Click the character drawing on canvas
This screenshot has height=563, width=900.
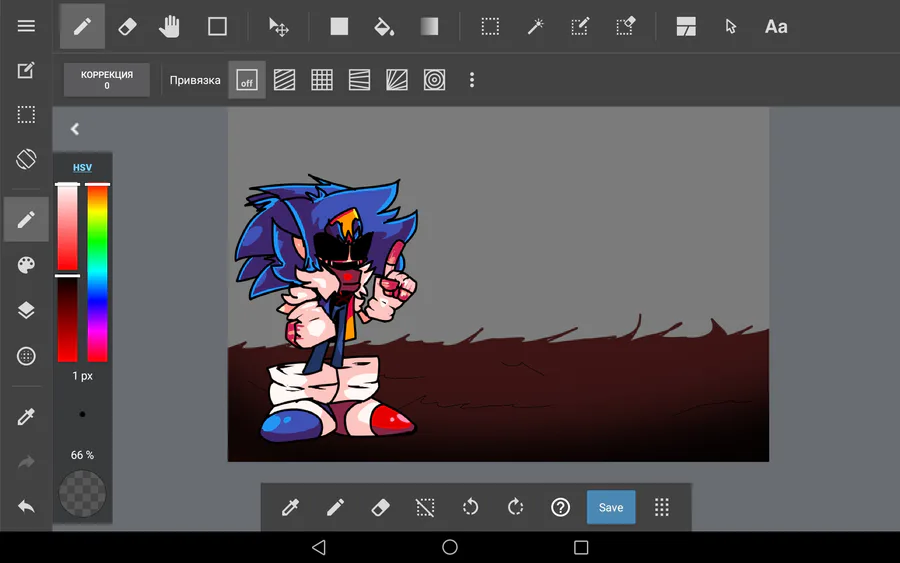tap(328, 308)
